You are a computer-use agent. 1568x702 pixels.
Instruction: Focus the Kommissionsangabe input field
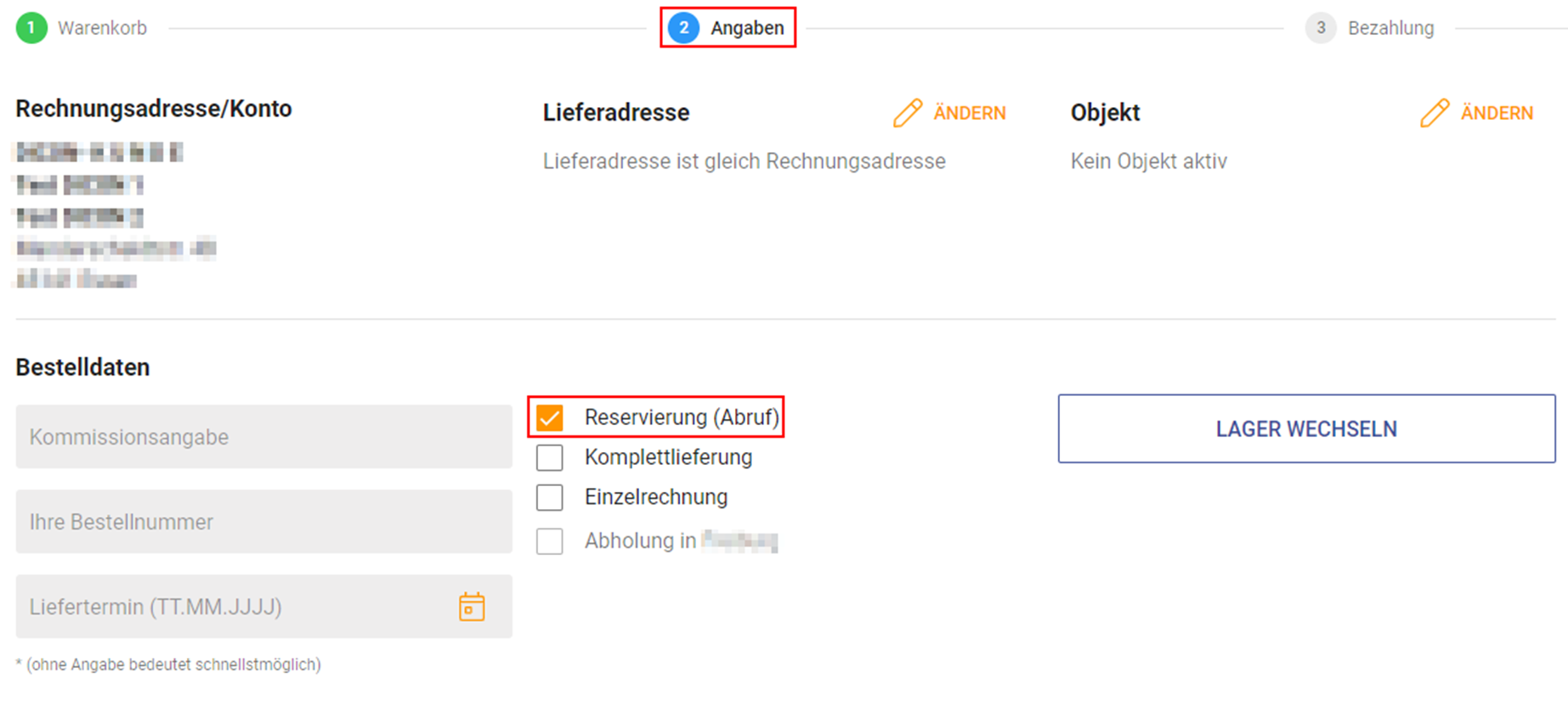(263, 437)
